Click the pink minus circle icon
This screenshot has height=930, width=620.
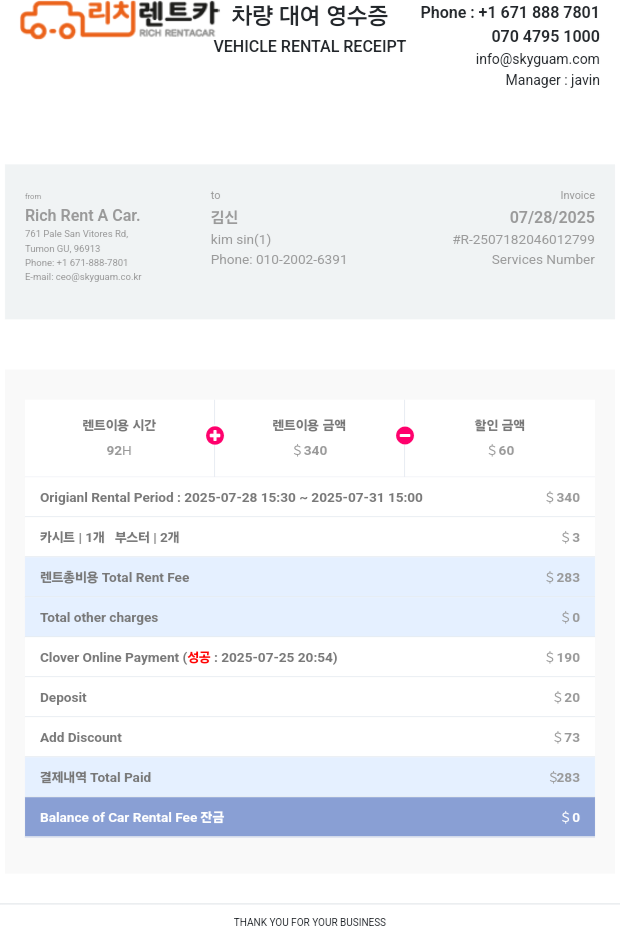(x=405, y=436)
